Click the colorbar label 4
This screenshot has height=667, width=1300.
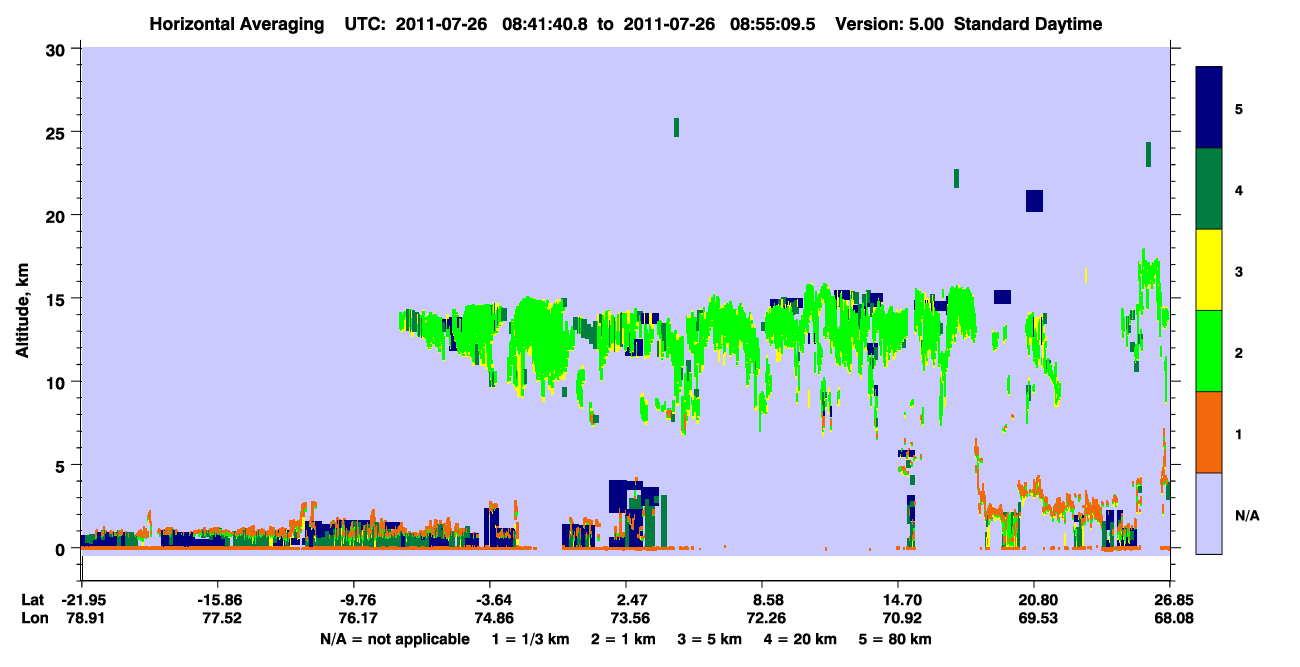click(1239, 189)
